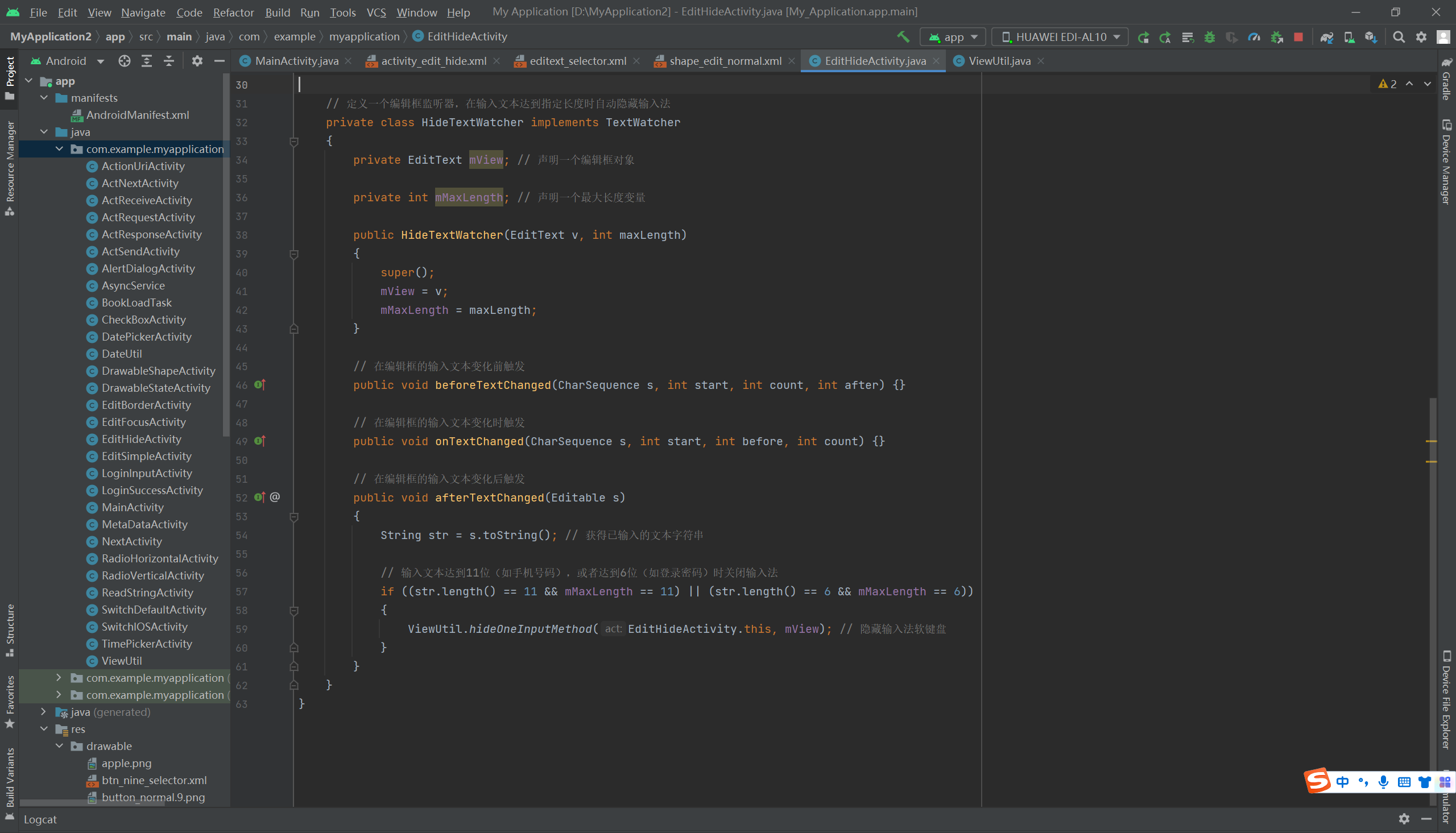Toggle the Structure tool window

(10, 630)
